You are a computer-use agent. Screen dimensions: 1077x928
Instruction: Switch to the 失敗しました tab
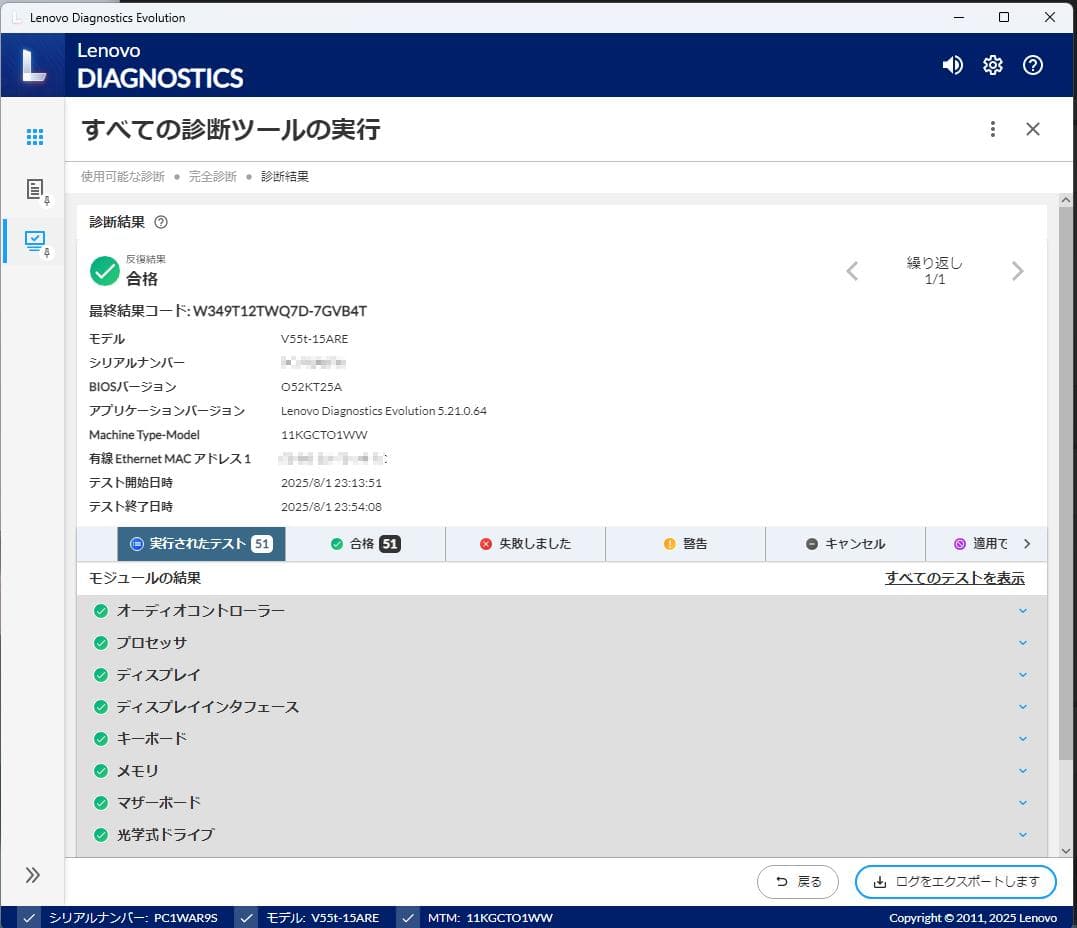(x=525, y=543)
